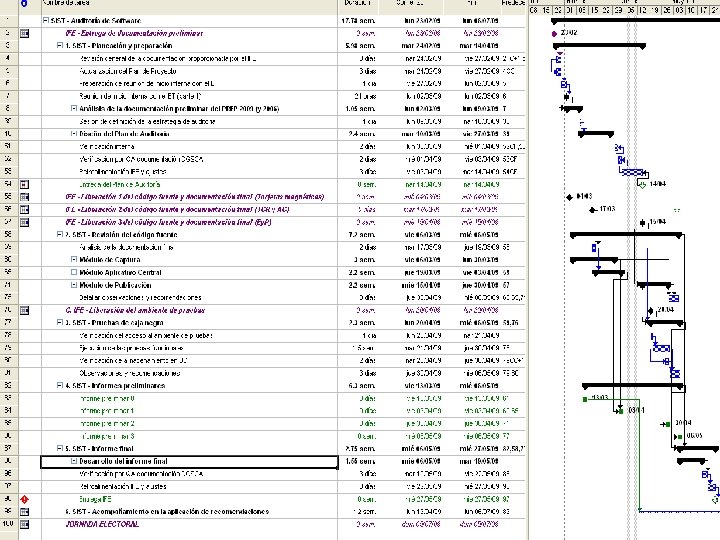720x540 pixels.
Task: Select the 'Actualización del Plan de Proyecto' task
Action: click(128, 71)
